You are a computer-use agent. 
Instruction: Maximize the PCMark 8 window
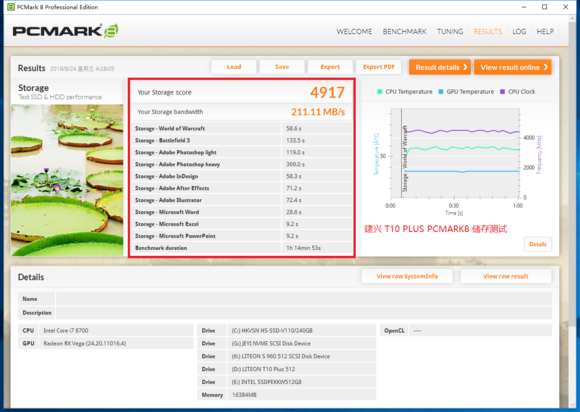pos(544,7)
